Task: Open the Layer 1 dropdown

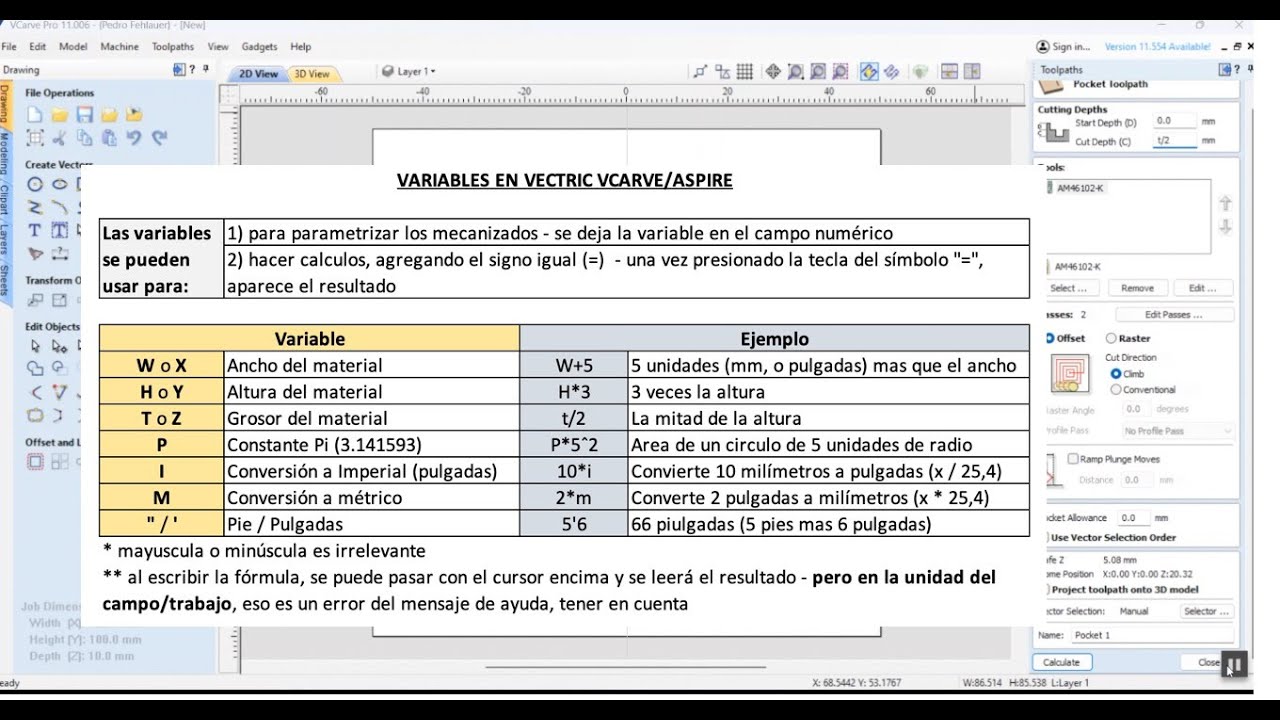Action: click(x=409, y=72)
